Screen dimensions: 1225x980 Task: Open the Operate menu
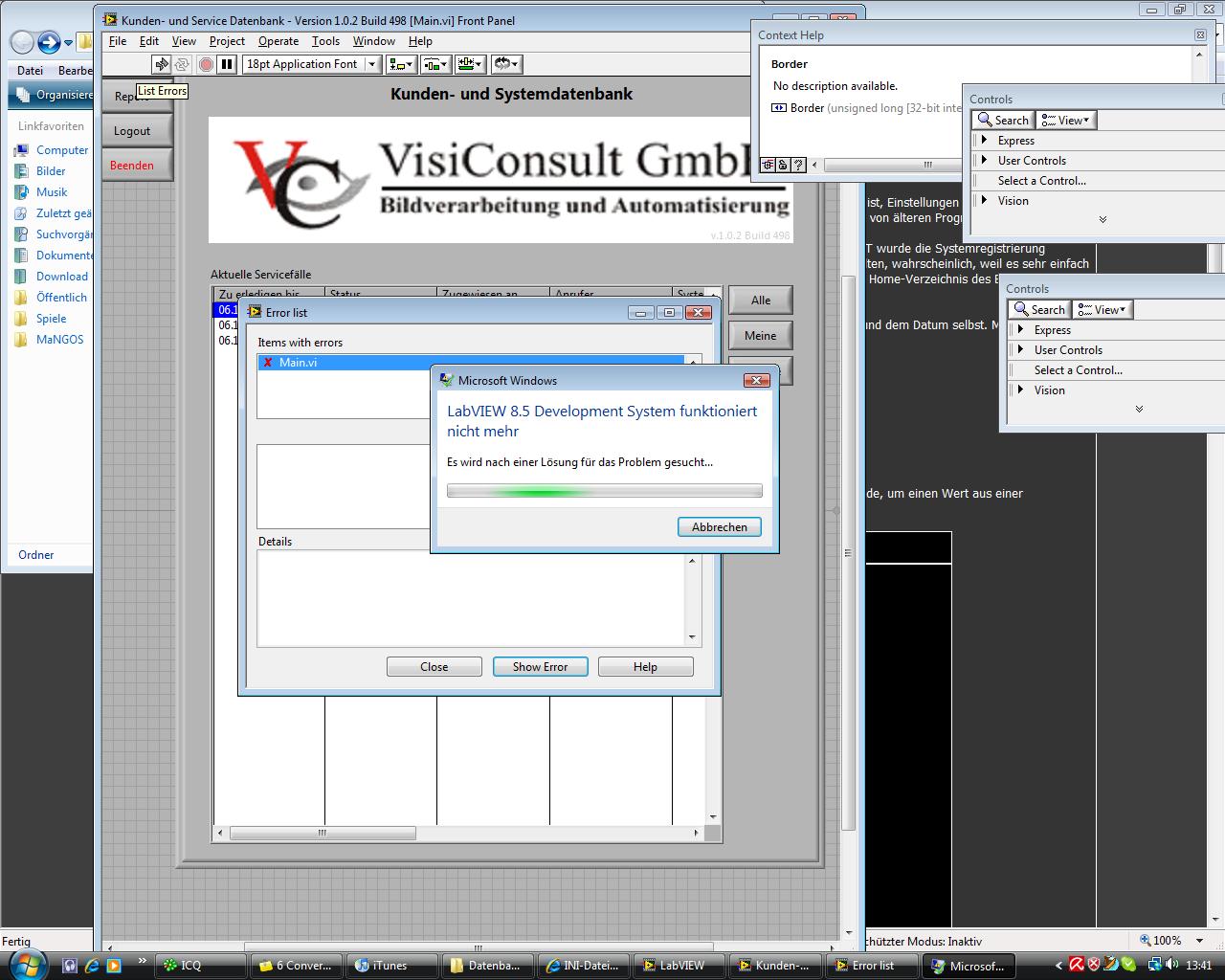(x=278, y=41)
